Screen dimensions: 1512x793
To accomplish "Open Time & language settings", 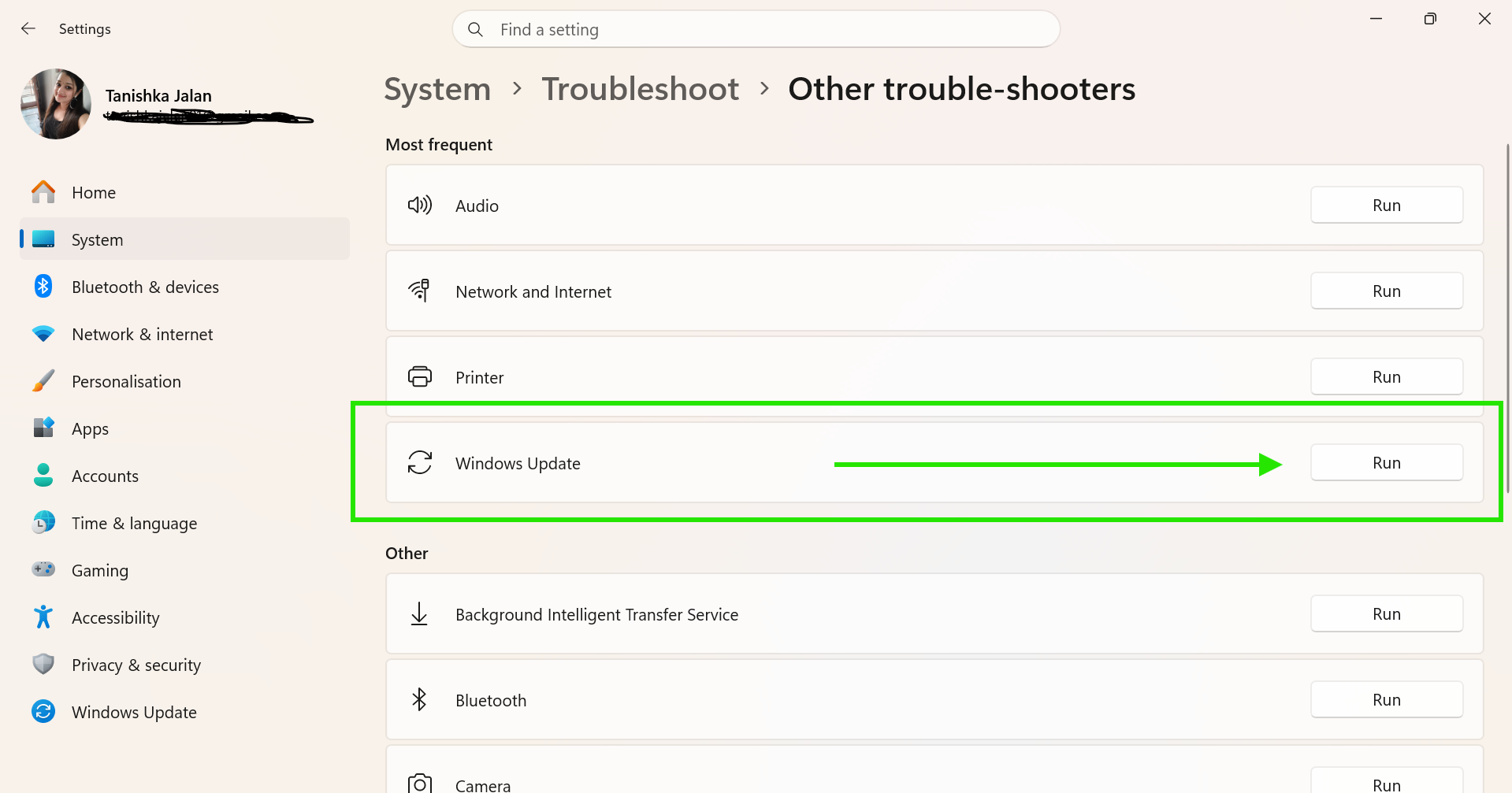I will [x=184, y=523].
